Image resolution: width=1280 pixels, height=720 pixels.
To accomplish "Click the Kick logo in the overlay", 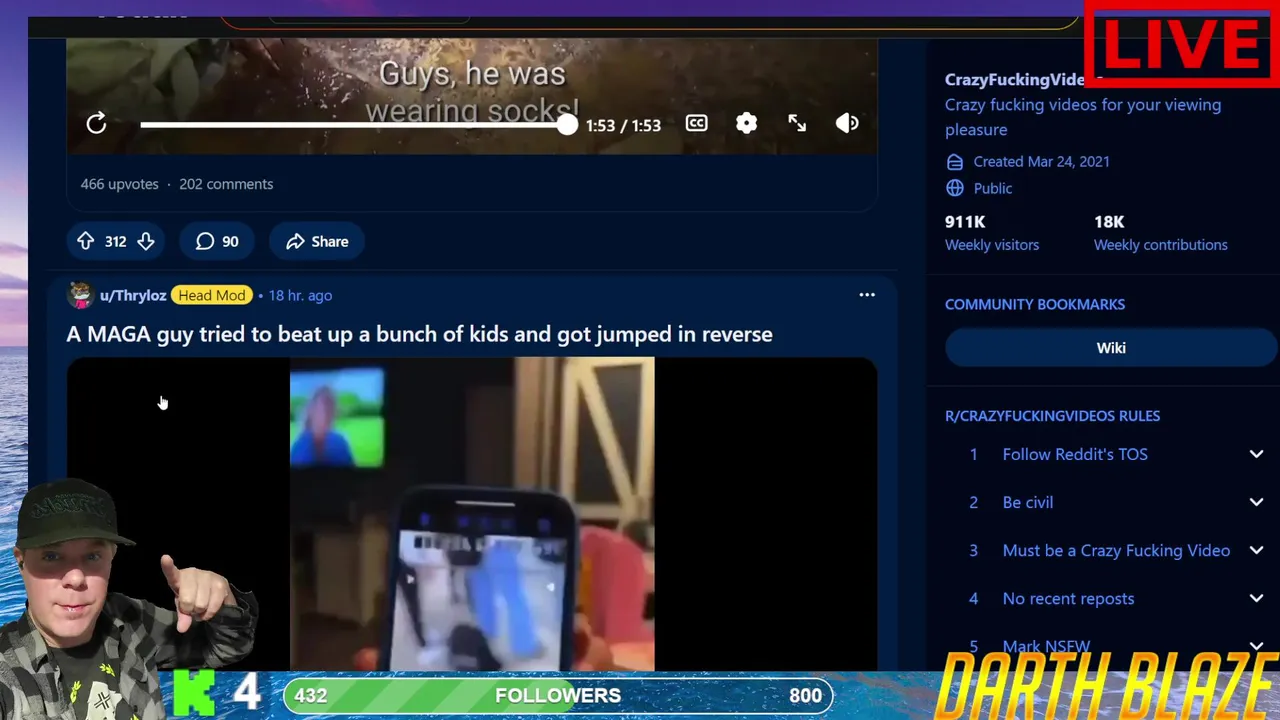I will [194, 693].
